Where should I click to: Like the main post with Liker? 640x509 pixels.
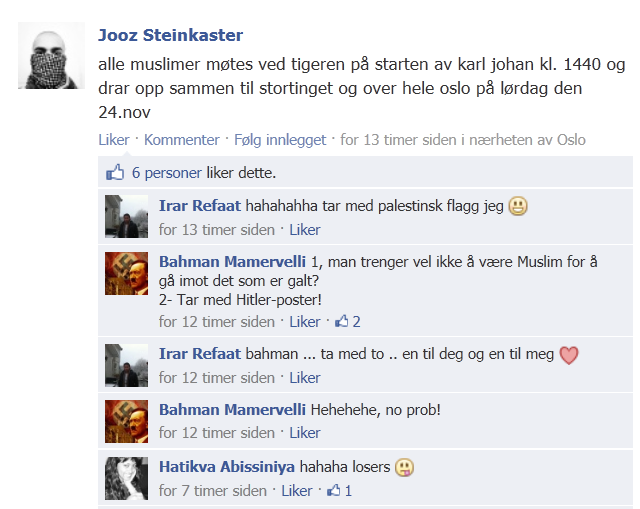[x=114, y=140]
